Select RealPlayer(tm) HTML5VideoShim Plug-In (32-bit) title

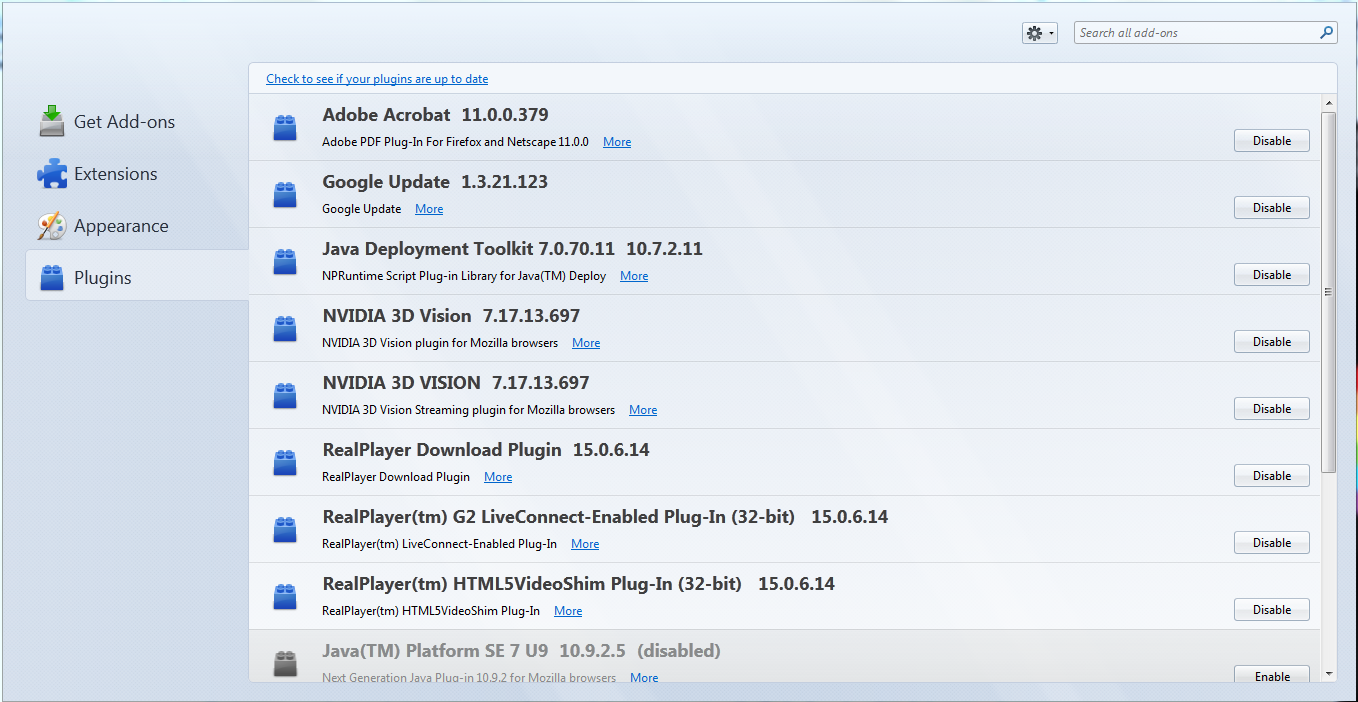click(578, 584)
